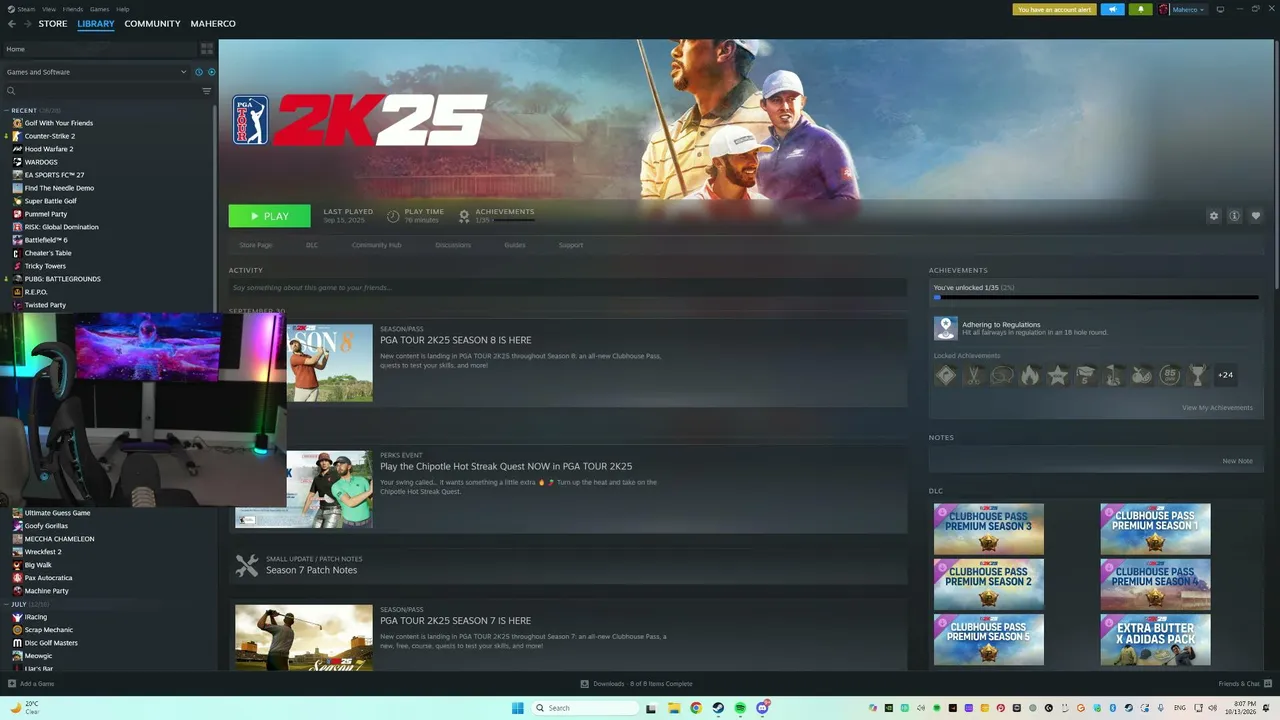Click the green PLAY button
This screenshot has height=720, width=1280.
pos(269,216)
